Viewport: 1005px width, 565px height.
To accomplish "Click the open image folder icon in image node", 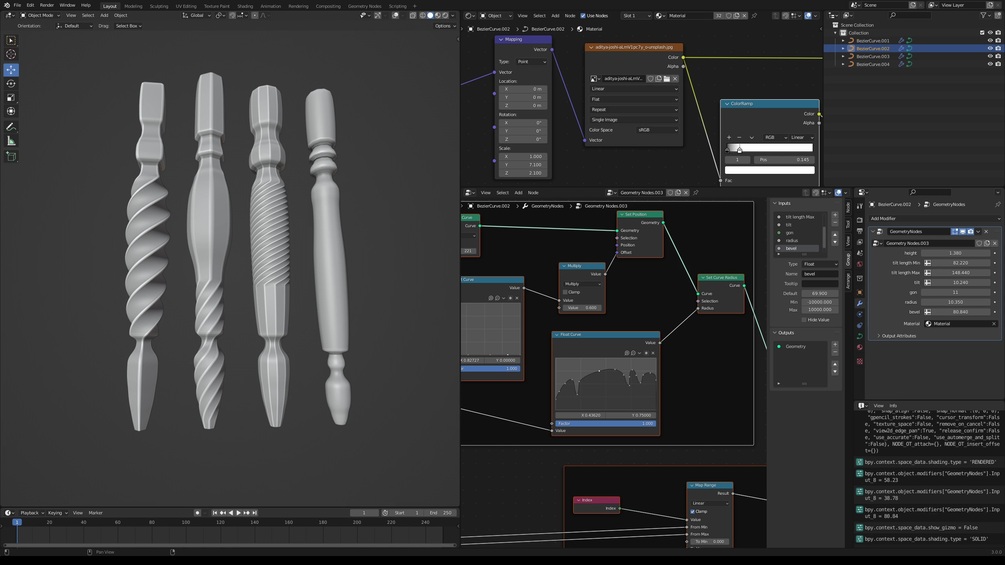I will [x=667, y=79].
